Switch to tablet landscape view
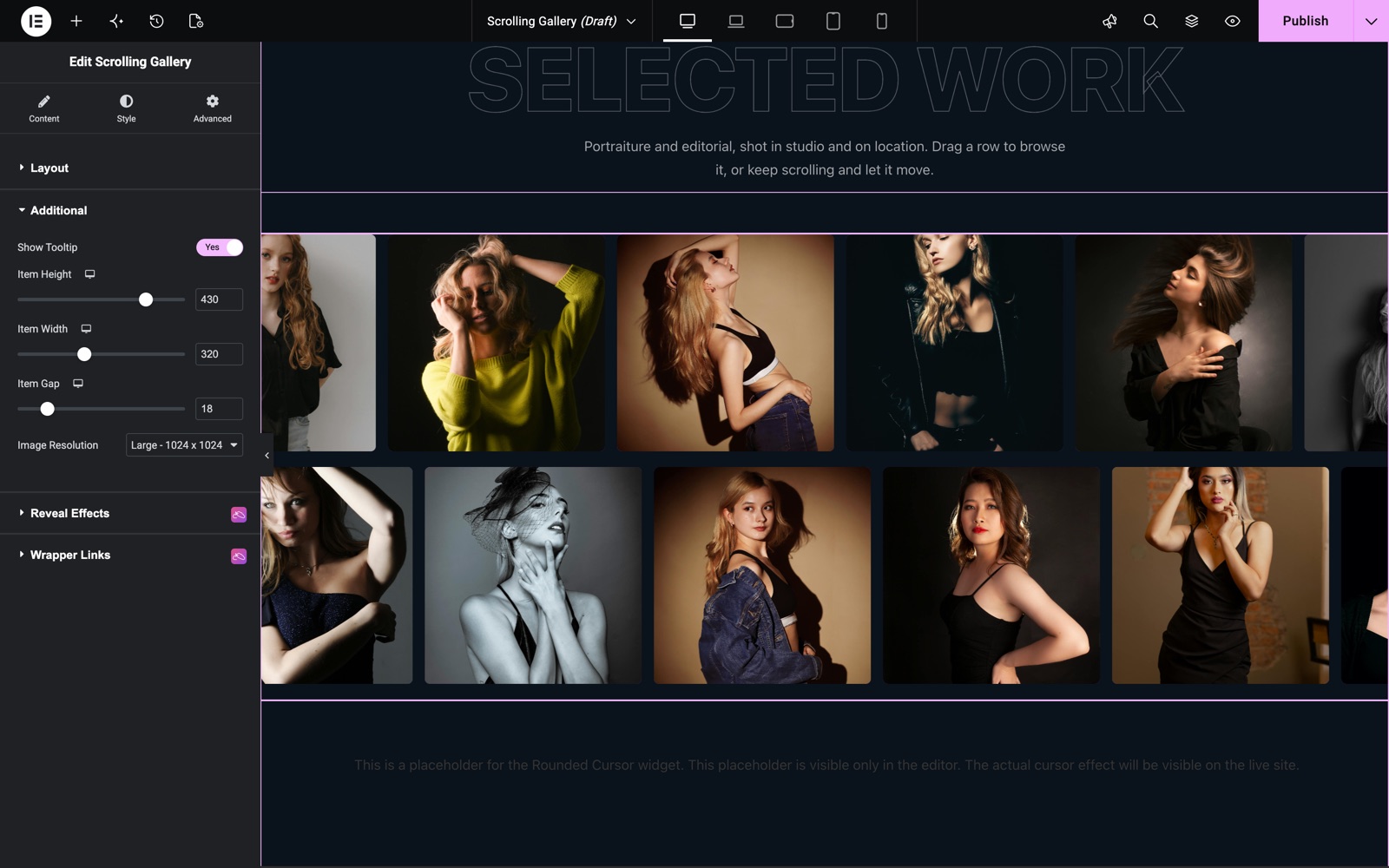This screenshot has width=1389, height=868. pos(785,21)
